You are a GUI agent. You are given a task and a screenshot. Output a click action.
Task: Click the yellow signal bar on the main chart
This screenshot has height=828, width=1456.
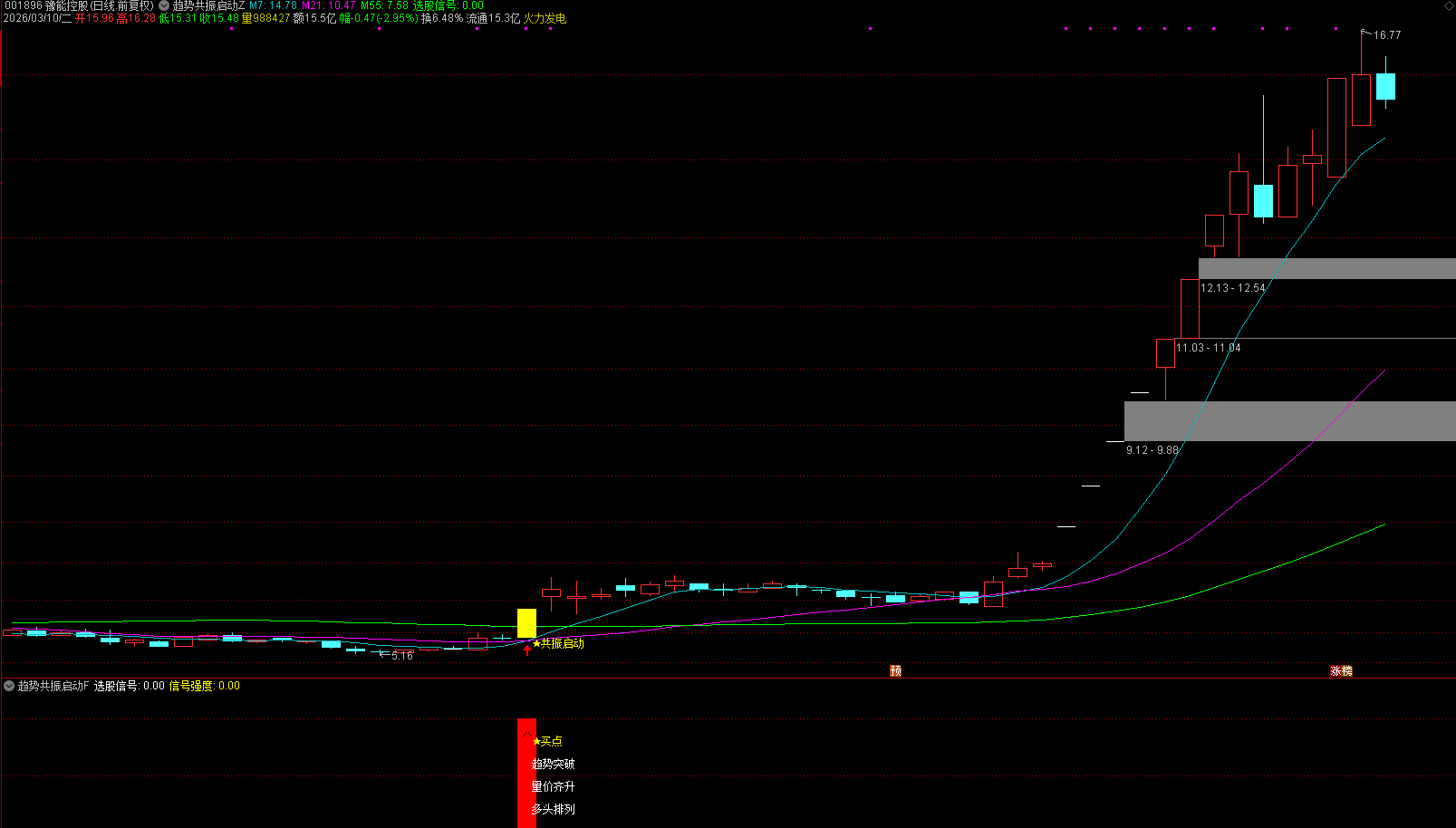[526, 623]
